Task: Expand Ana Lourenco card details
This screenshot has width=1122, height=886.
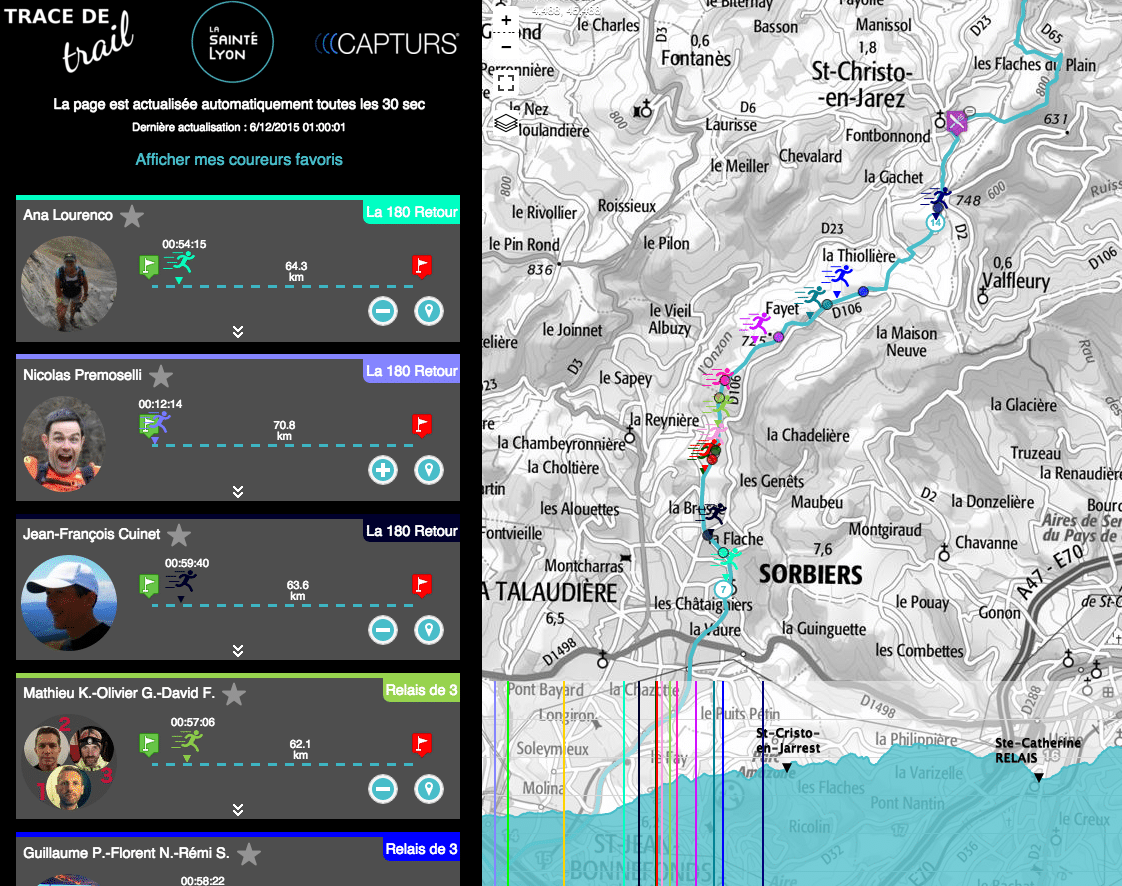Action: (238, 331)
